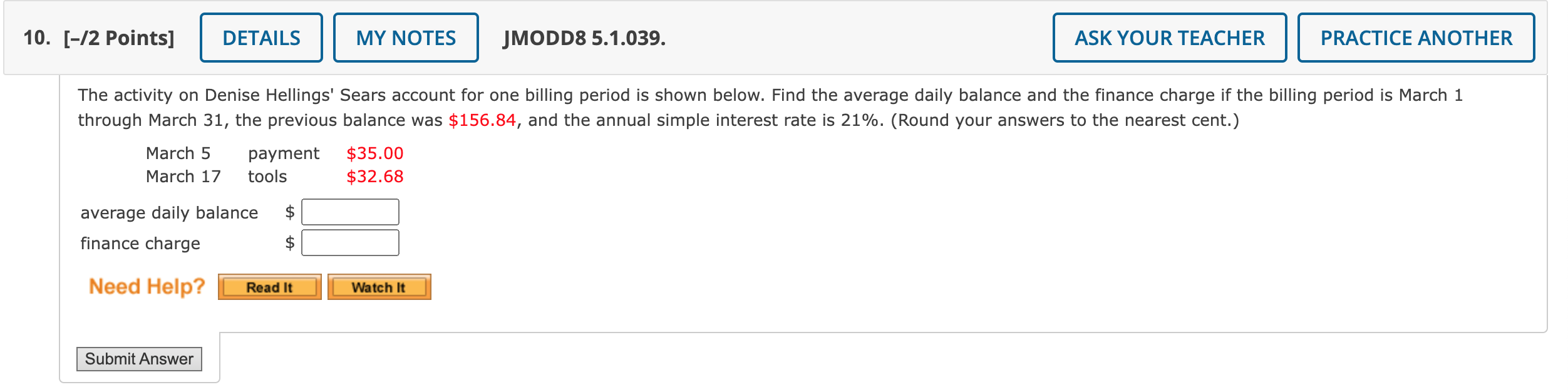Image resolution: width=1568 pixels, height=392 pixels.
Task: Click the problem ID JMODD8 5.1.039
Action: (x=583, y=38)
